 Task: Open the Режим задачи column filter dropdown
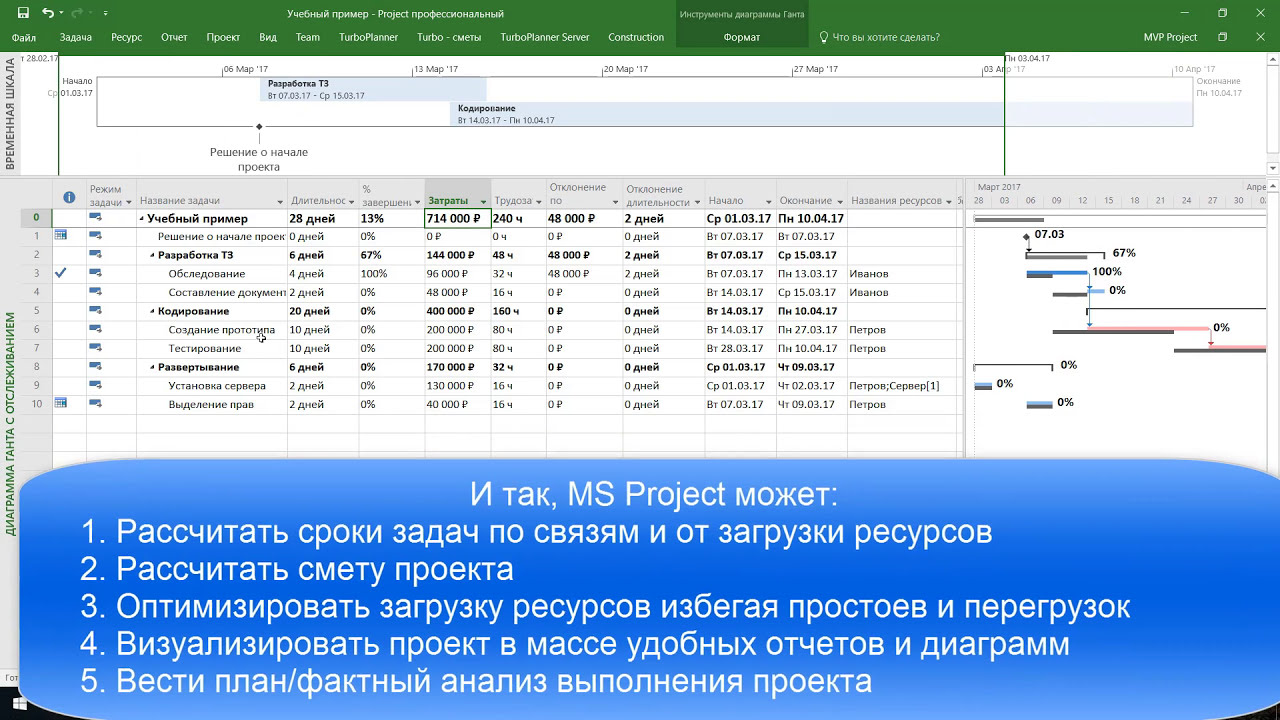(130, 202)
